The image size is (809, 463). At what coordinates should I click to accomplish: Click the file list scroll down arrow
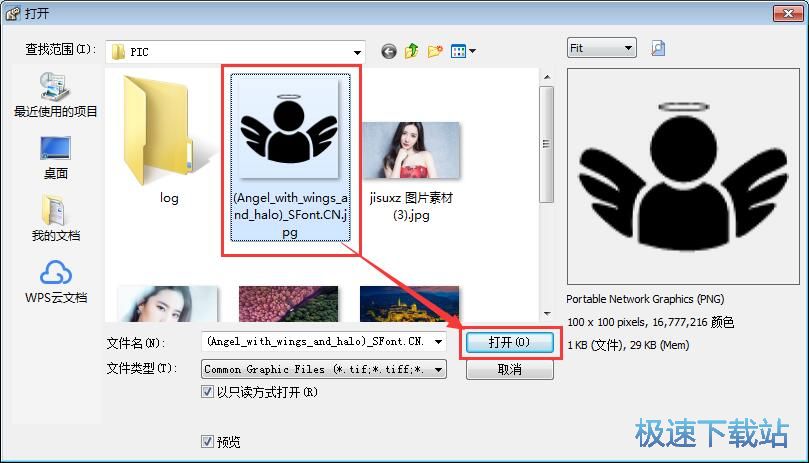547,314
